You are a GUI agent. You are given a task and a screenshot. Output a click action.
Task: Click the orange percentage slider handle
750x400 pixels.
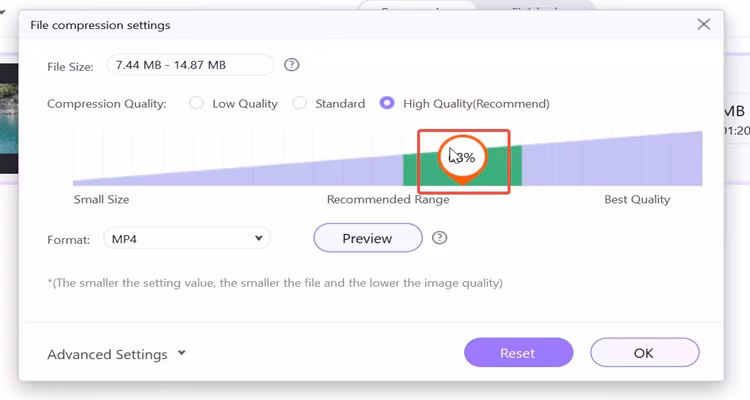pyautogui.click(x=462, y=157)
